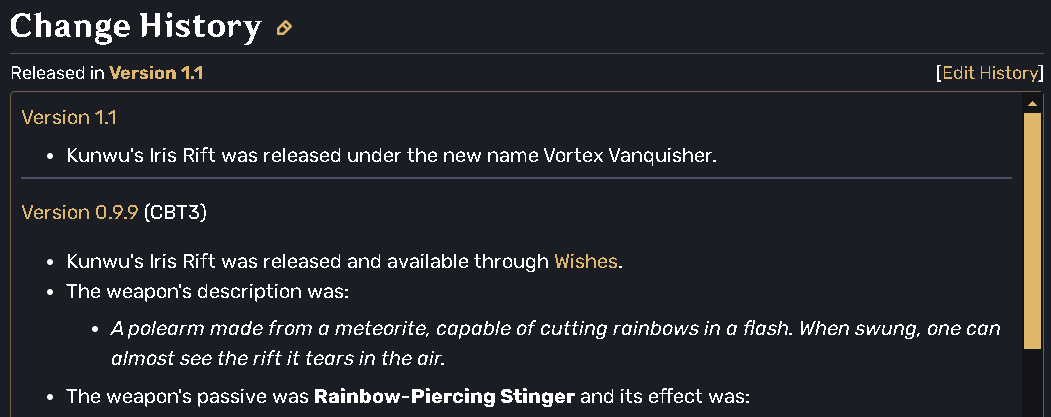Open the Version 0.9.9 link
The height and width of the screenshot is (417, 1051).
[79, 212]
